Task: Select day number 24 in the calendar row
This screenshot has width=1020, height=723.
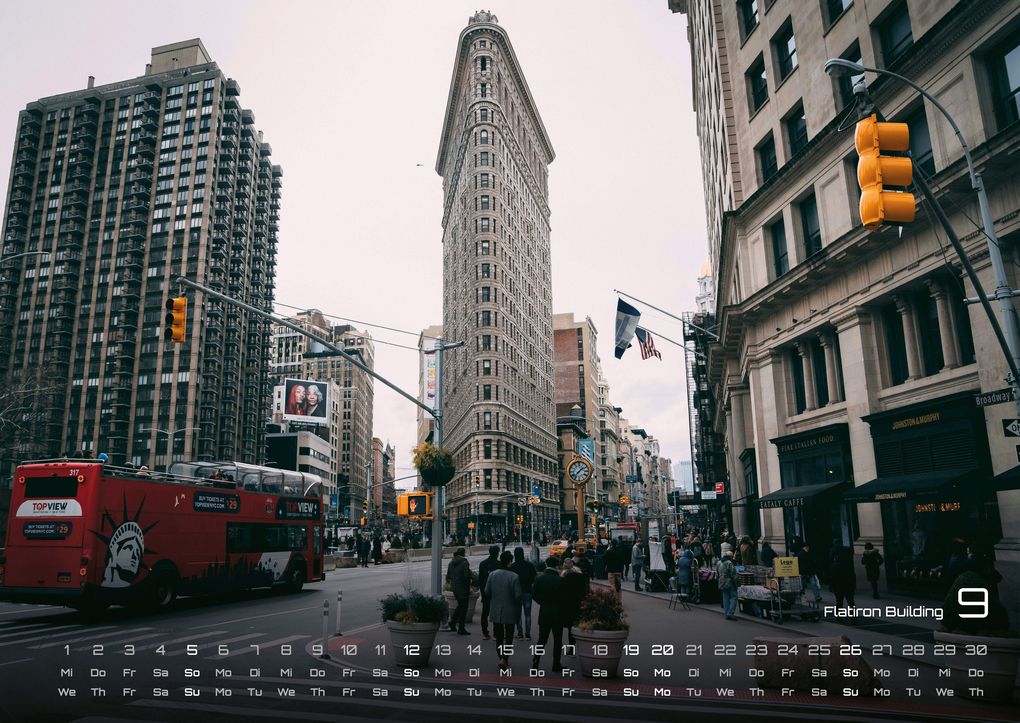Action: pos(788,649)
